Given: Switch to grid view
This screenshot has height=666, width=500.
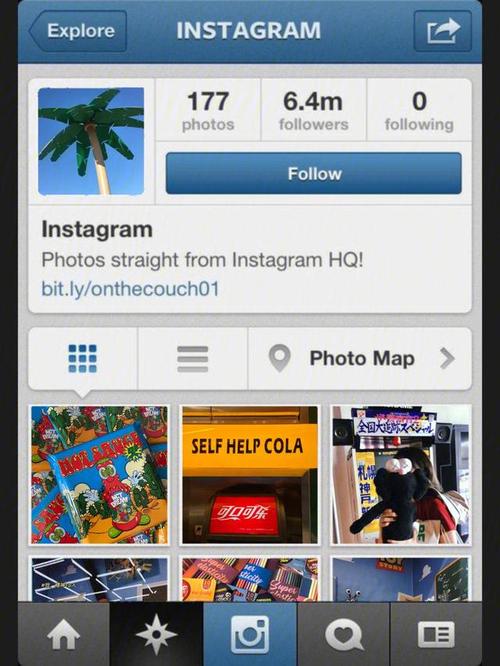Looking at the screenshot, I should pos(82,358).
